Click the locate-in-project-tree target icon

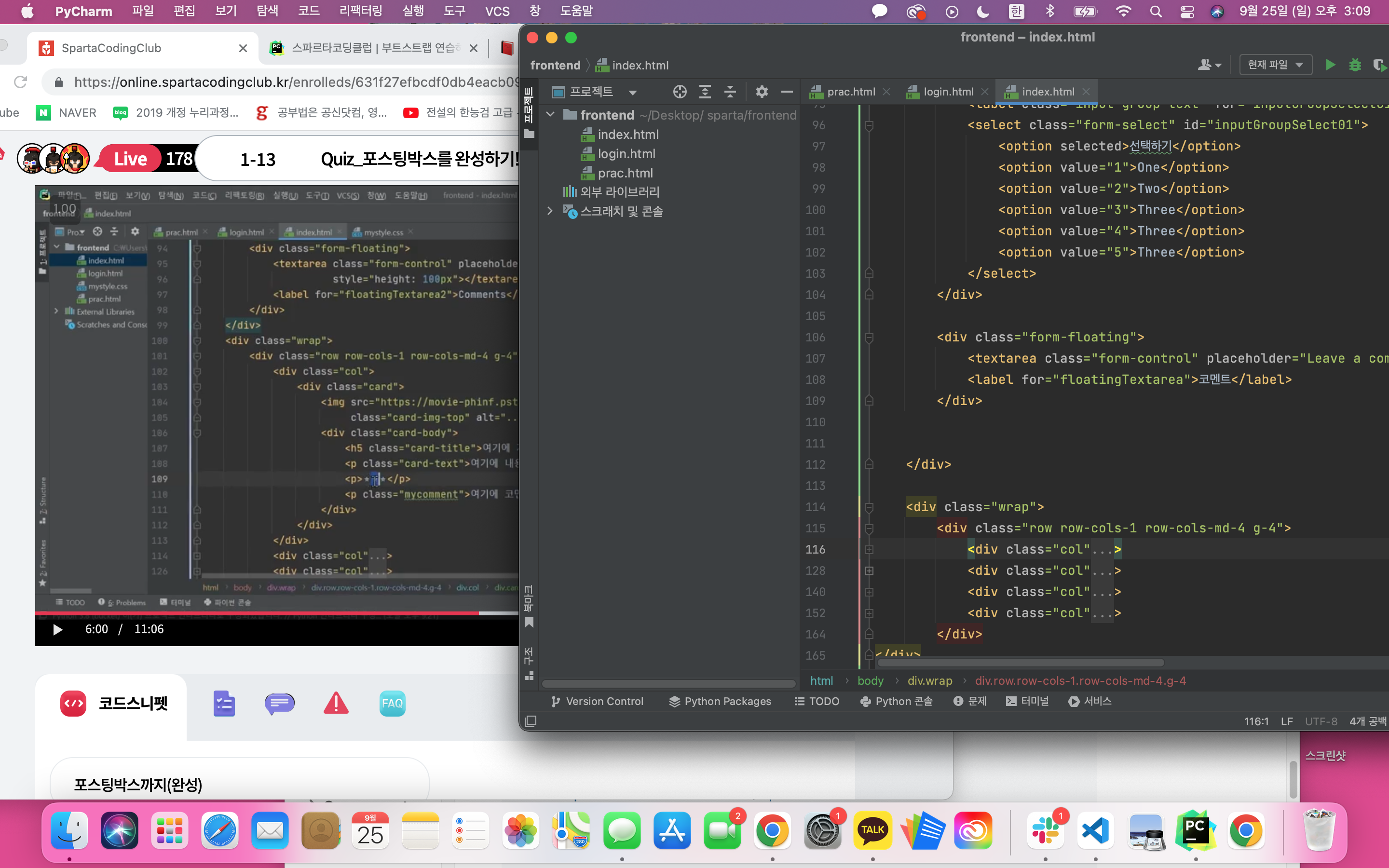point(680,92)
